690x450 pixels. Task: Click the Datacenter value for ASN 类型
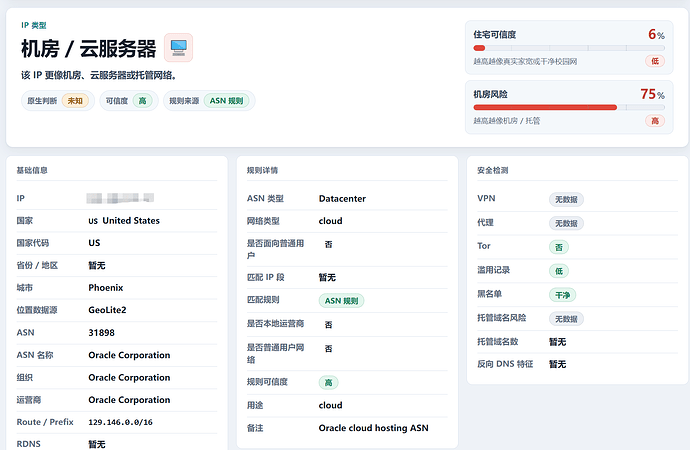pyautogui.click(x=342, y=199)
